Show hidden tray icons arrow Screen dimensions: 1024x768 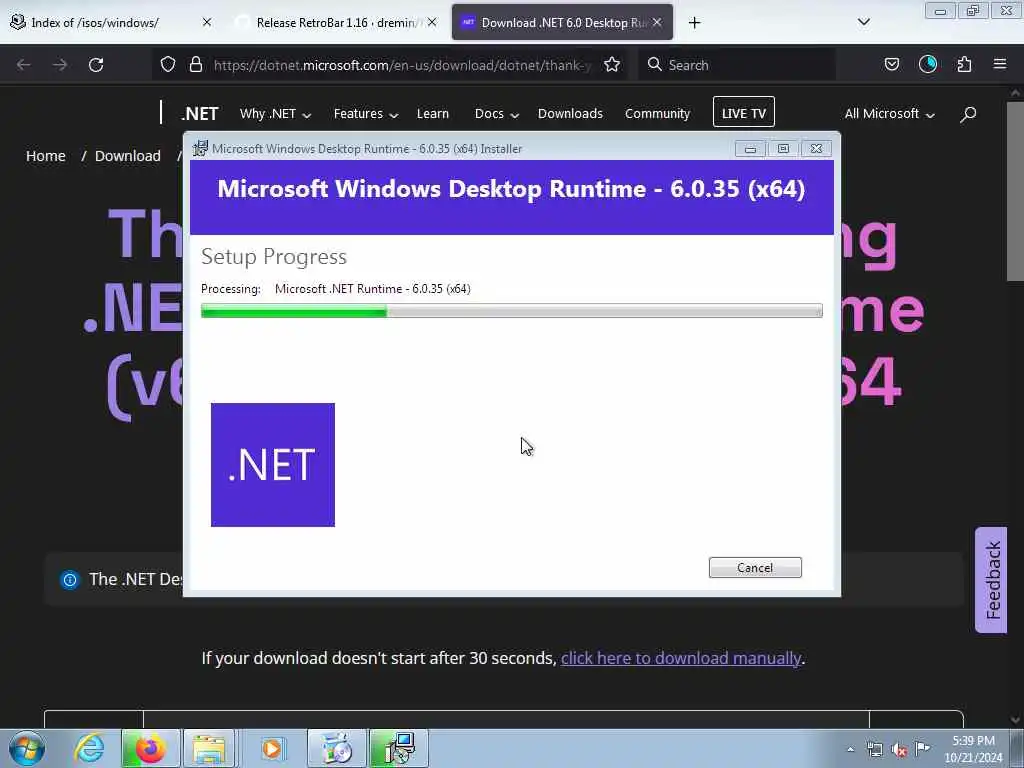850,749
